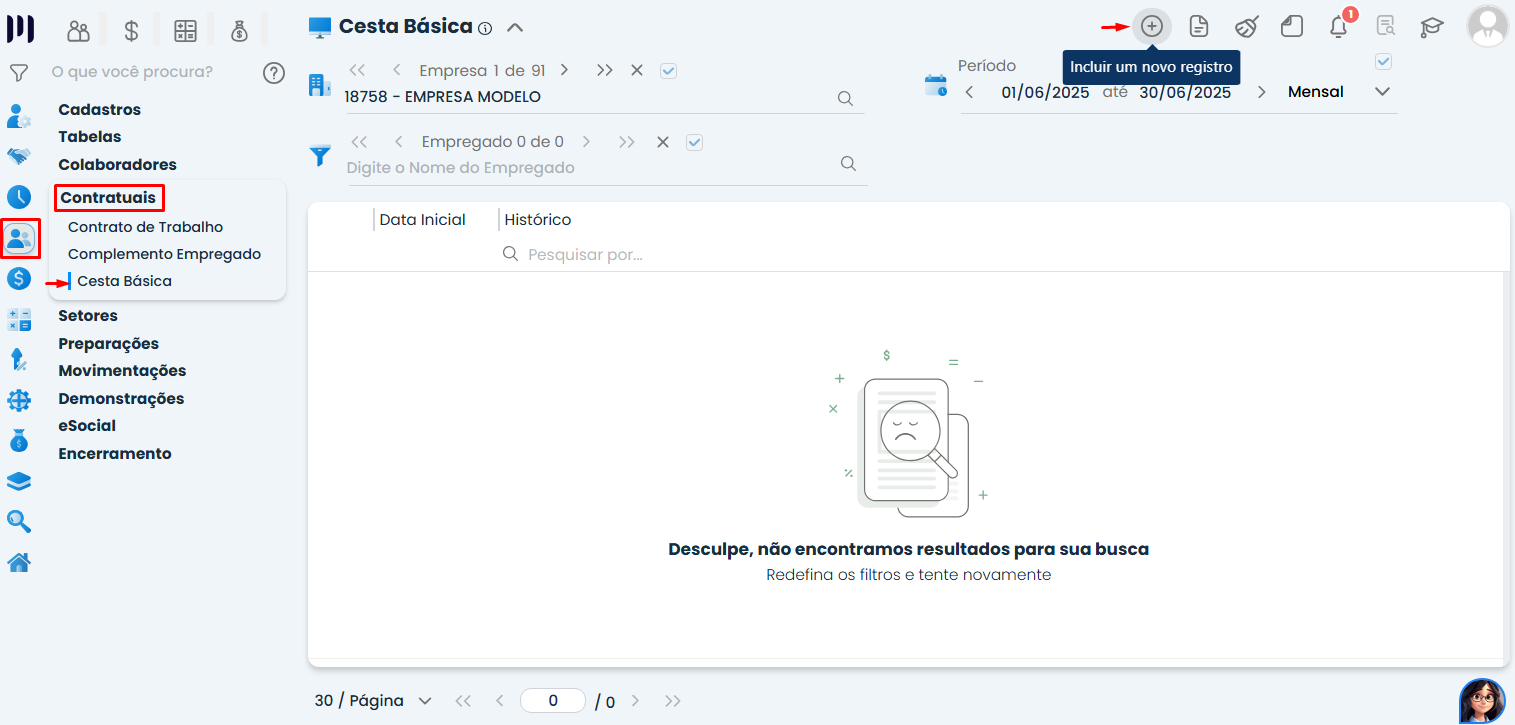Click the handshake icon in sidebar
This screenshot has height=725, width=1515.
[19, 156]
